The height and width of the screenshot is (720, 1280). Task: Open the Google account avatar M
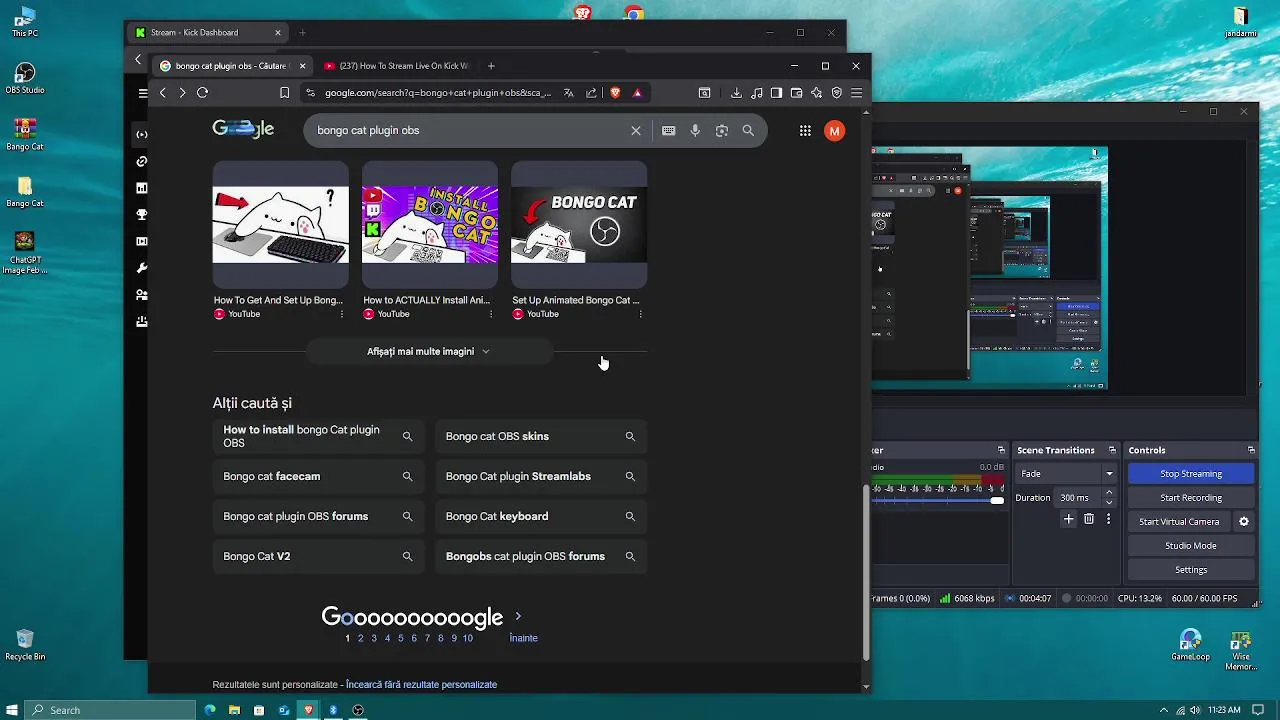click(x=834, y=131)
